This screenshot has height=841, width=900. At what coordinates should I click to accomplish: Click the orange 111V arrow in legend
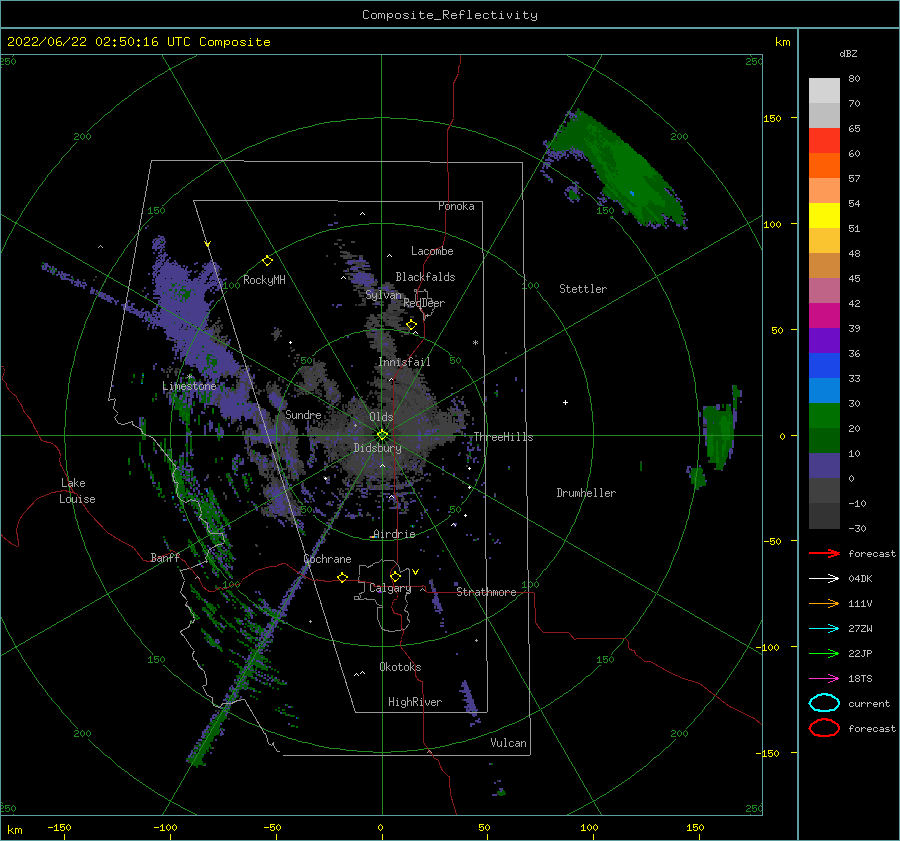(x=824, y=603)
